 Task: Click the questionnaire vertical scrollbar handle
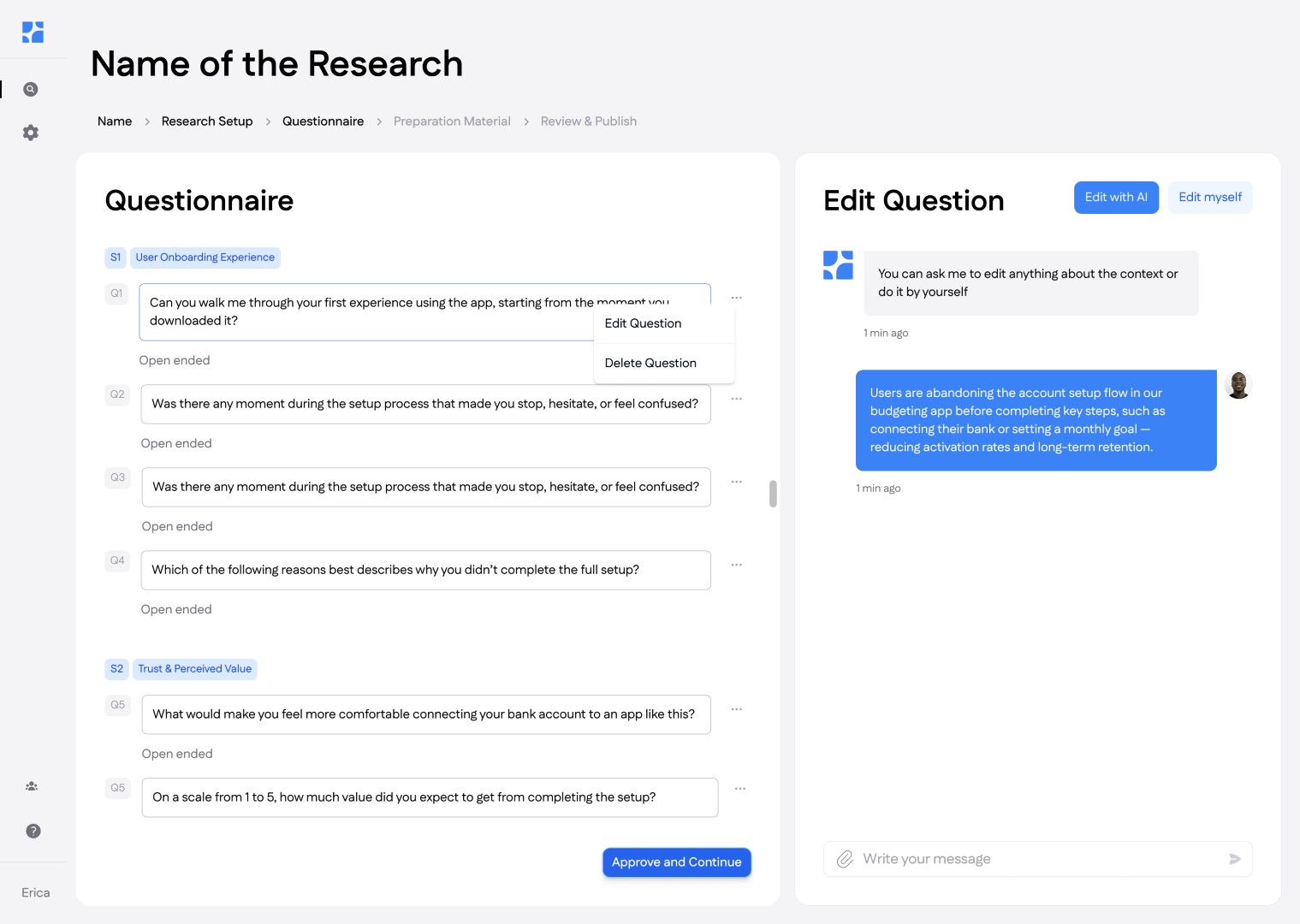pos(773,494)
